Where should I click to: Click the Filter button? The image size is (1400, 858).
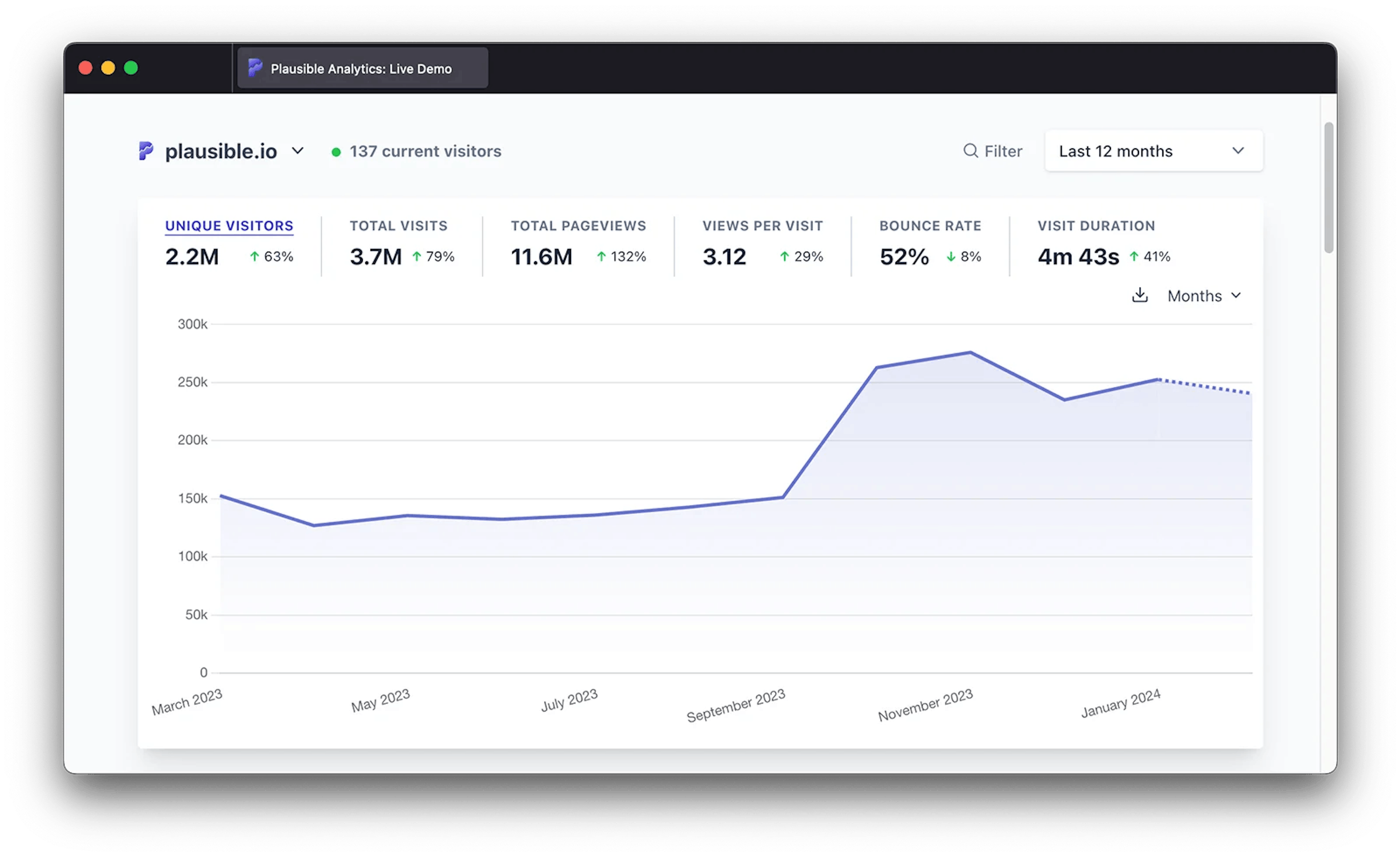[x=993, y=151]
